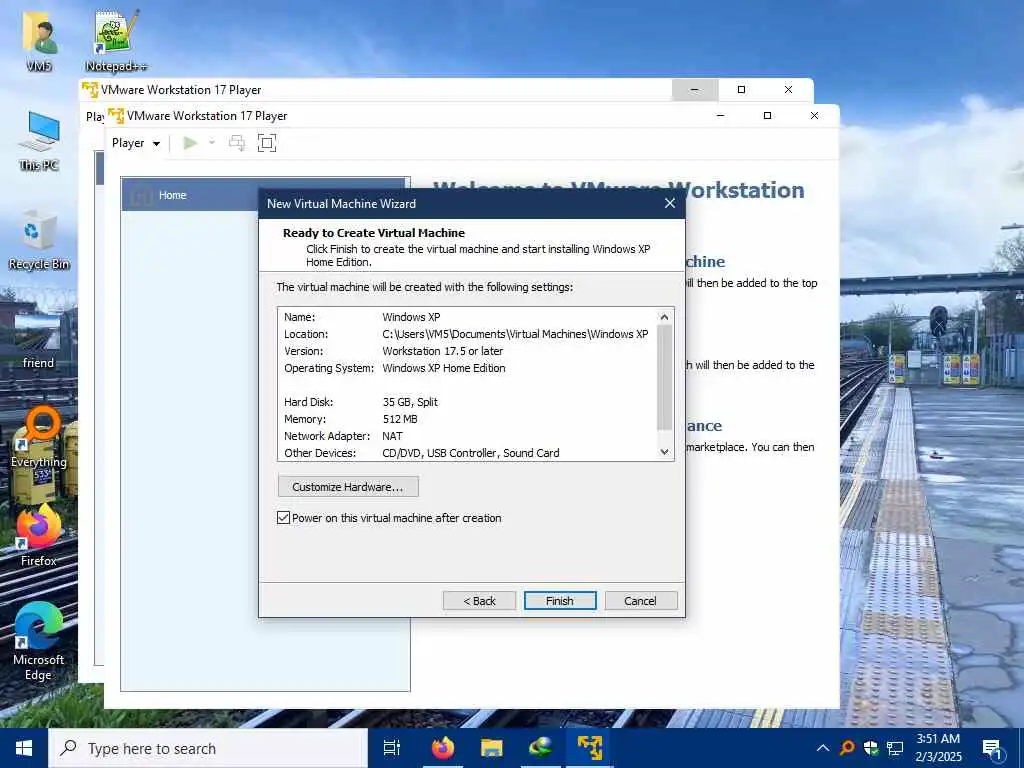Open Task View from the taskbar

(392, 748)
